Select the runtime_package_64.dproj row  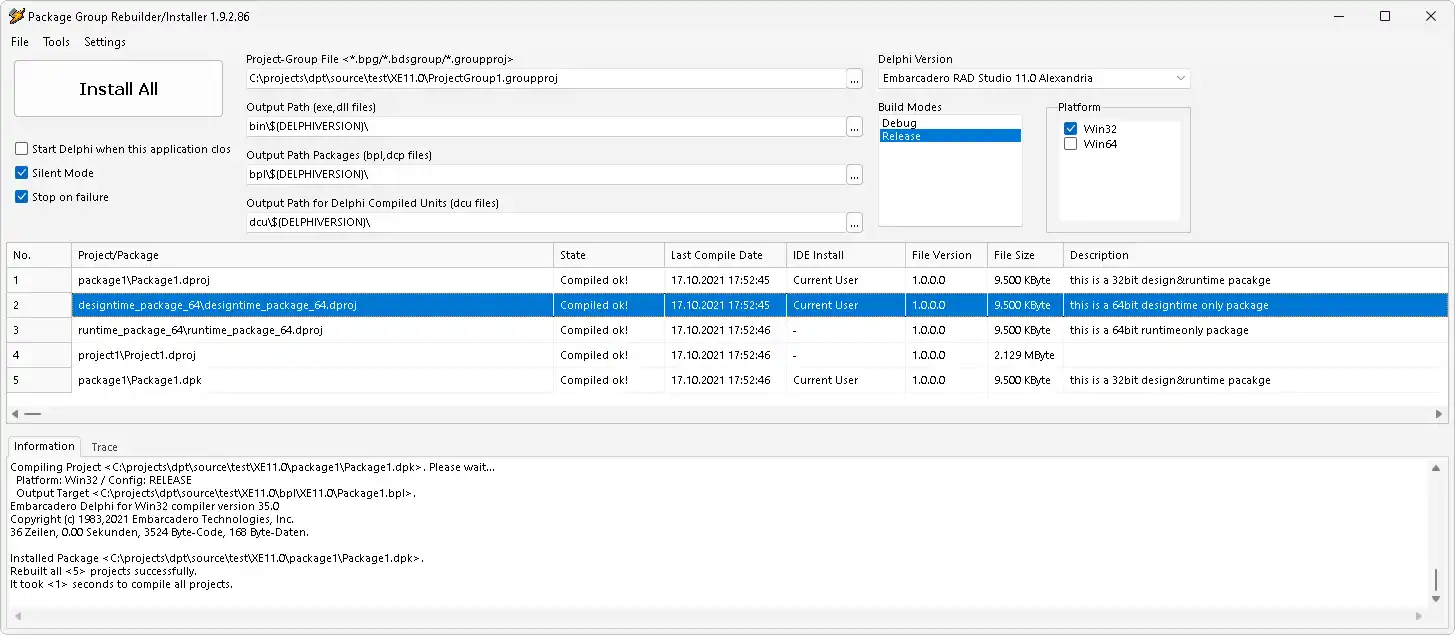point(200,330)
